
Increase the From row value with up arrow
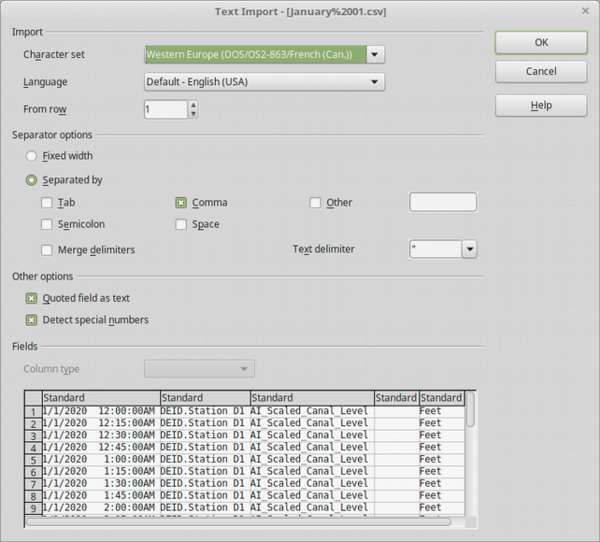coord(193,105)
